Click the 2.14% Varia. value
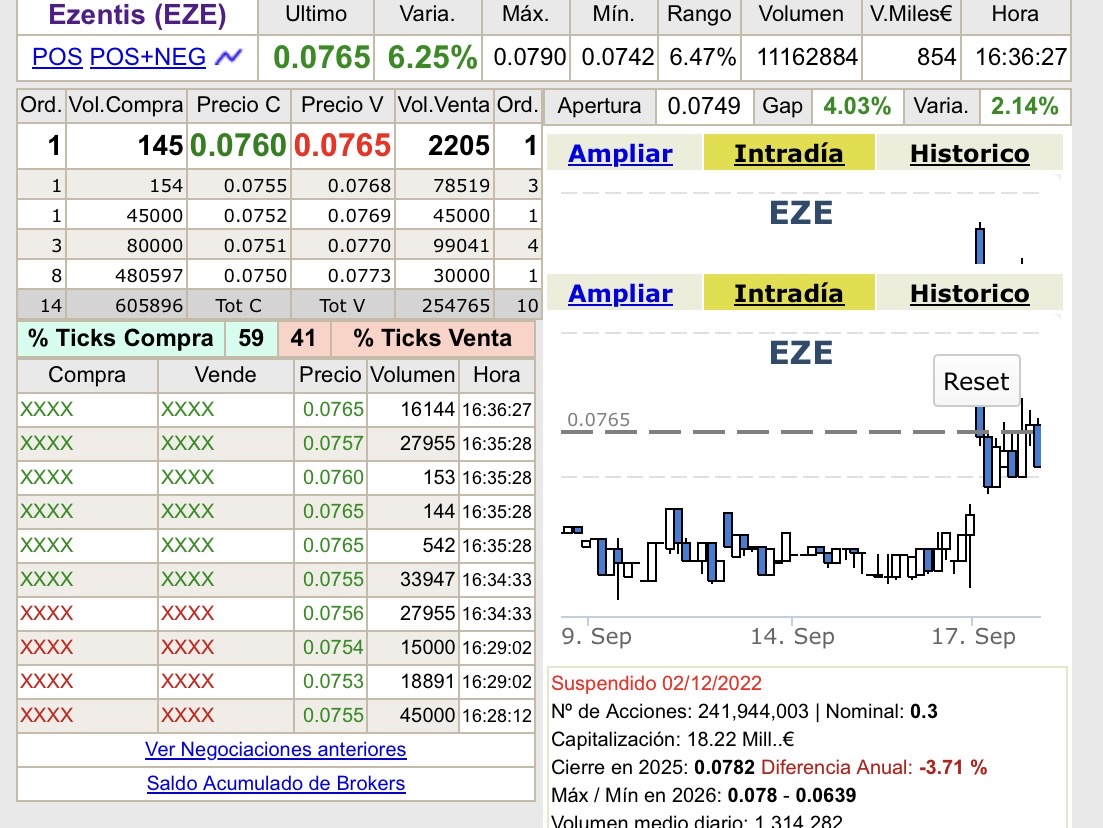The height and width of the screenshot is (828, 1103). point(1024,106)
